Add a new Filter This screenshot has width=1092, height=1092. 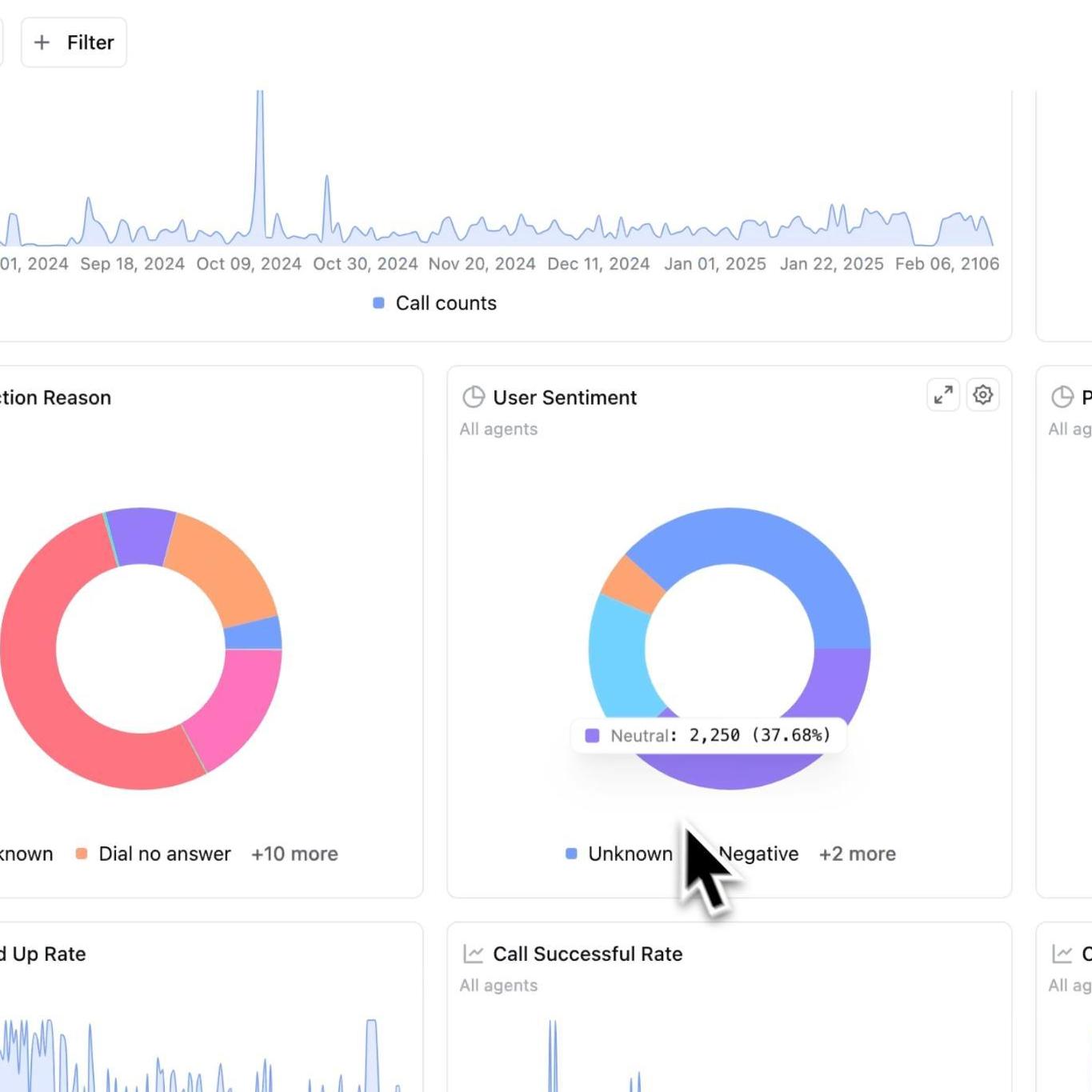(x=74, y=42)
